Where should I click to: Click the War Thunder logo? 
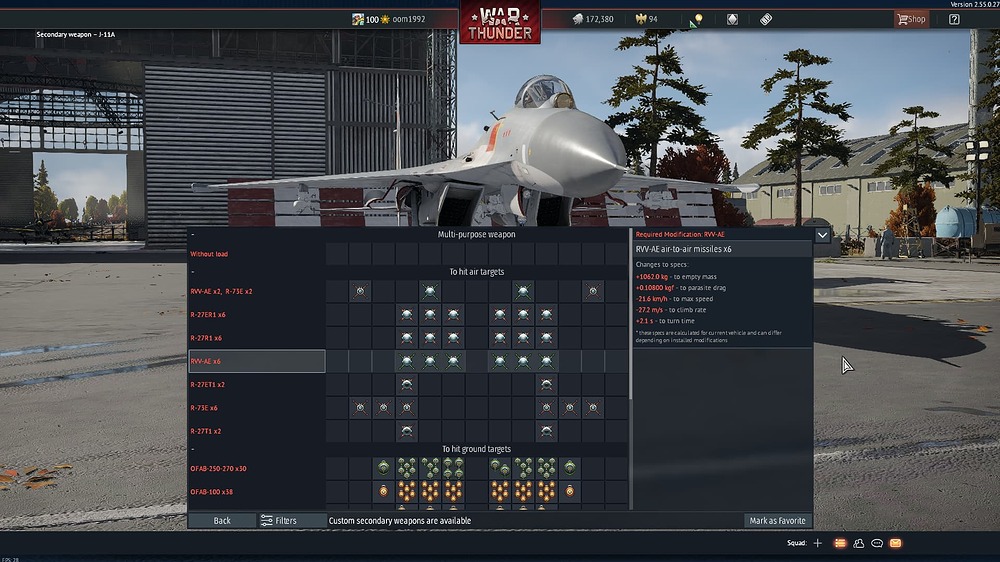[x=500, y=24]
